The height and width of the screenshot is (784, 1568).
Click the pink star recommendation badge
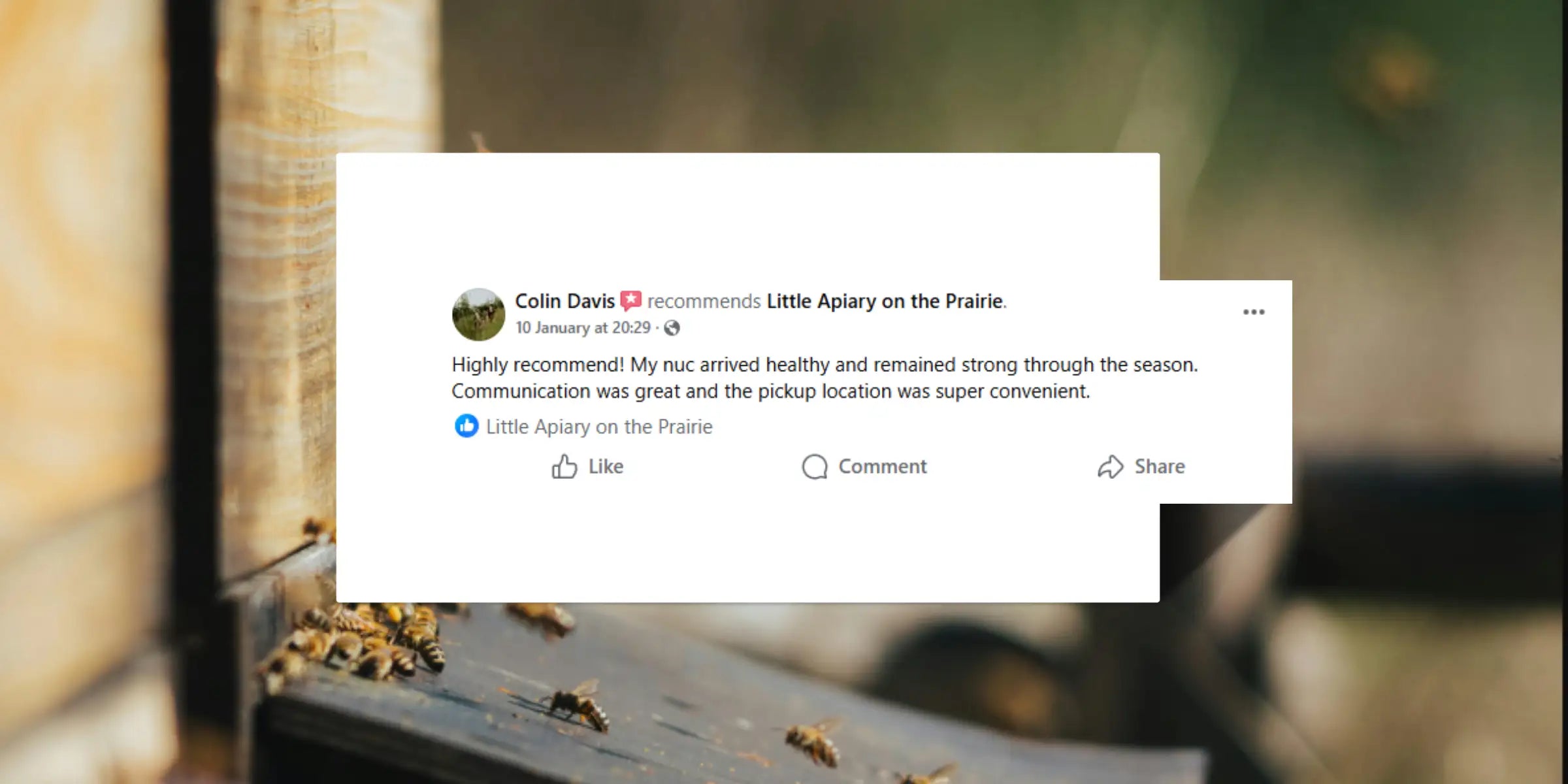[630, 301]
